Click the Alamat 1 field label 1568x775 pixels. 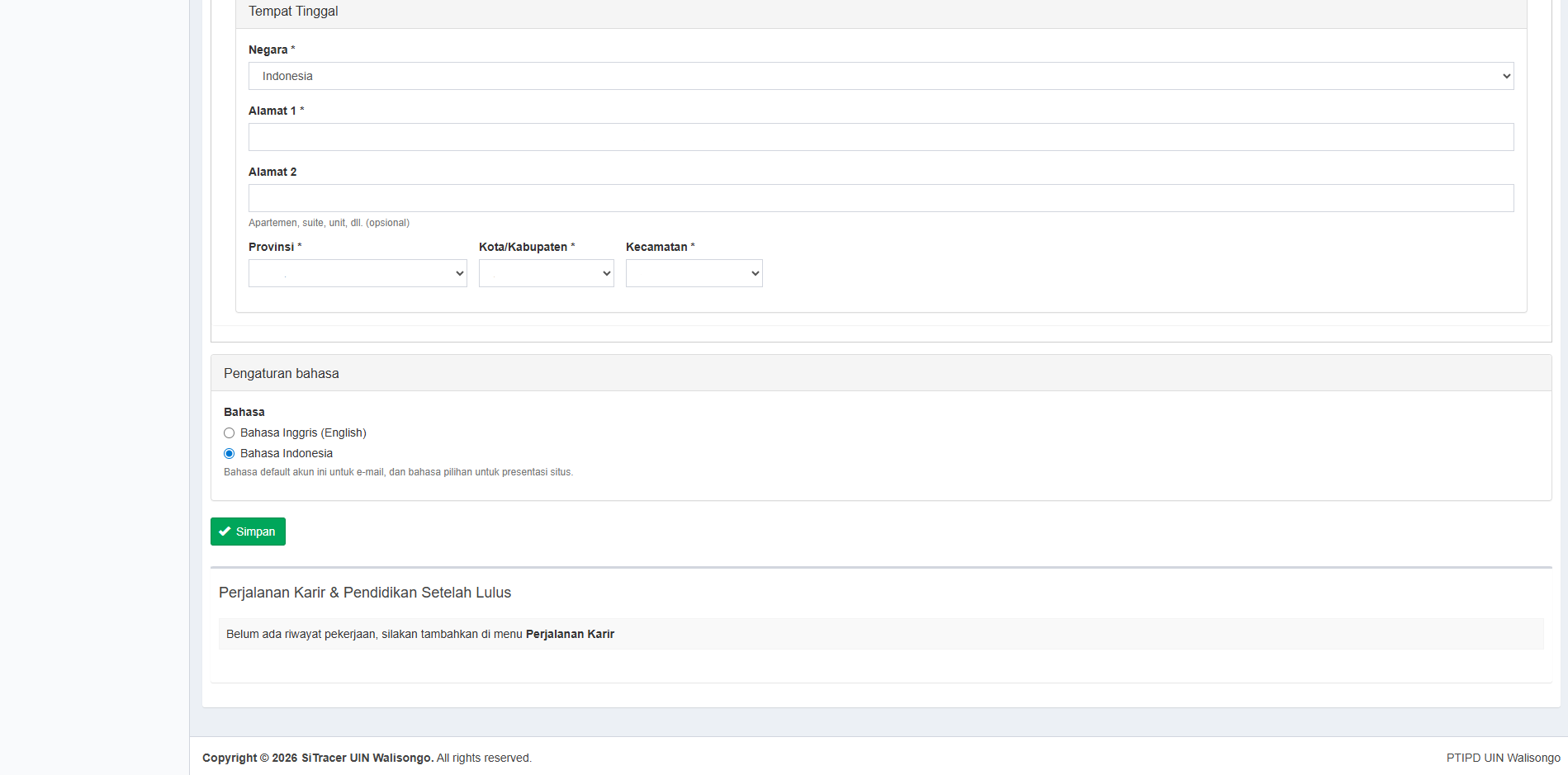272,111
